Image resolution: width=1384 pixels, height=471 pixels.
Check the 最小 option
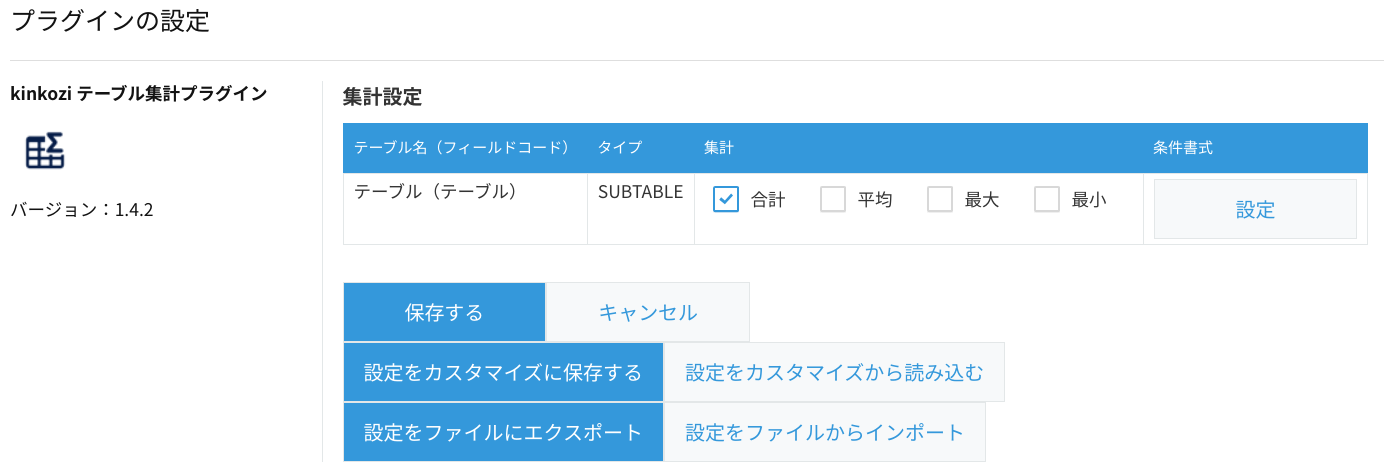pyautogui.click(x=1047, y=199)
